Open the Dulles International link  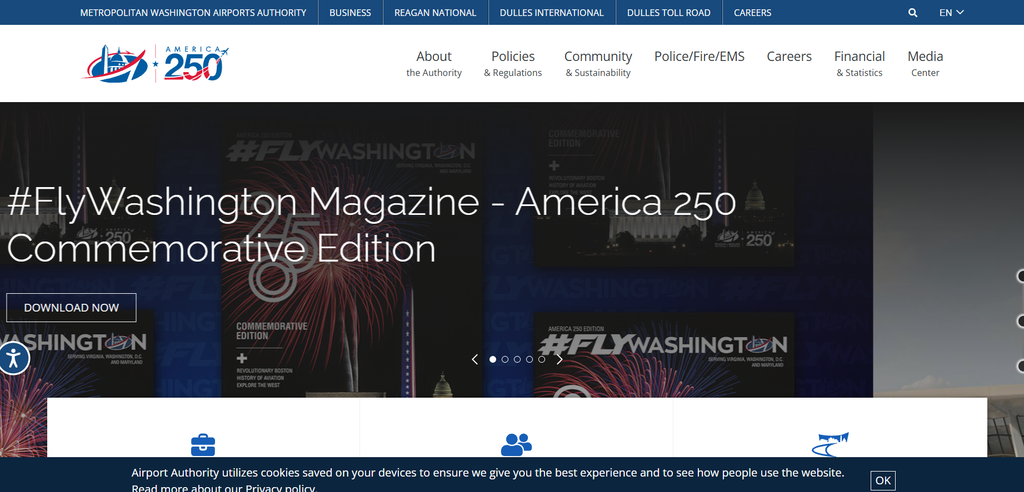pyautogui.click(x=551, y=12)
